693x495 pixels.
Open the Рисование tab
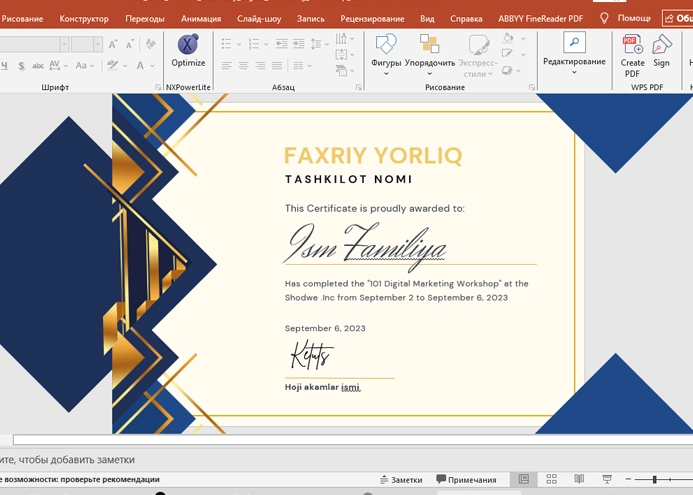pos(22,19)
